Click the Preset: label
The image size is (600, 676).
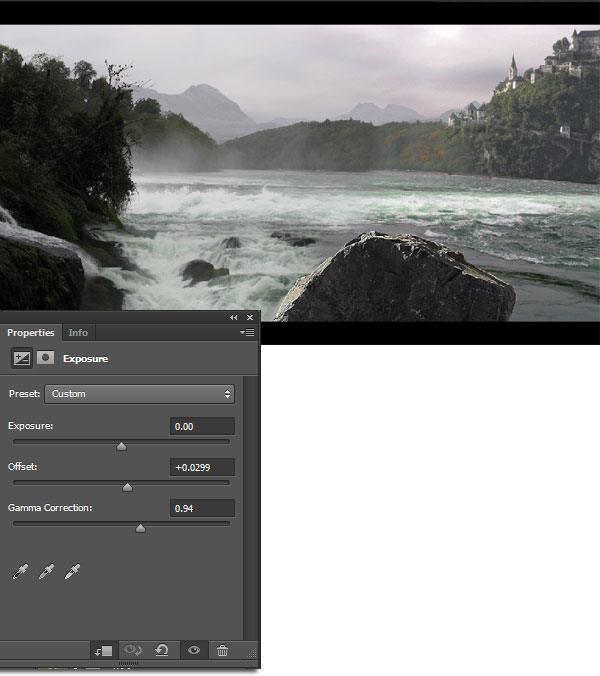point(25,394)
